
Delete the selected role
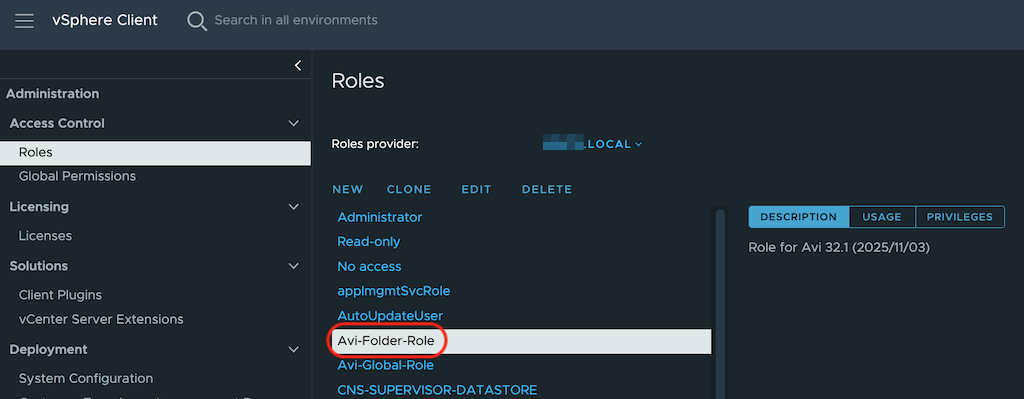547,189
